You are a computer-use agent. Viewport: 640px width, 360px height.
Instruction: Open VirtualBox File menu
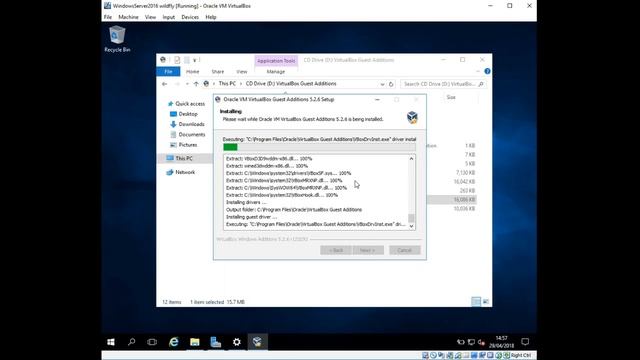pos(108,17)
